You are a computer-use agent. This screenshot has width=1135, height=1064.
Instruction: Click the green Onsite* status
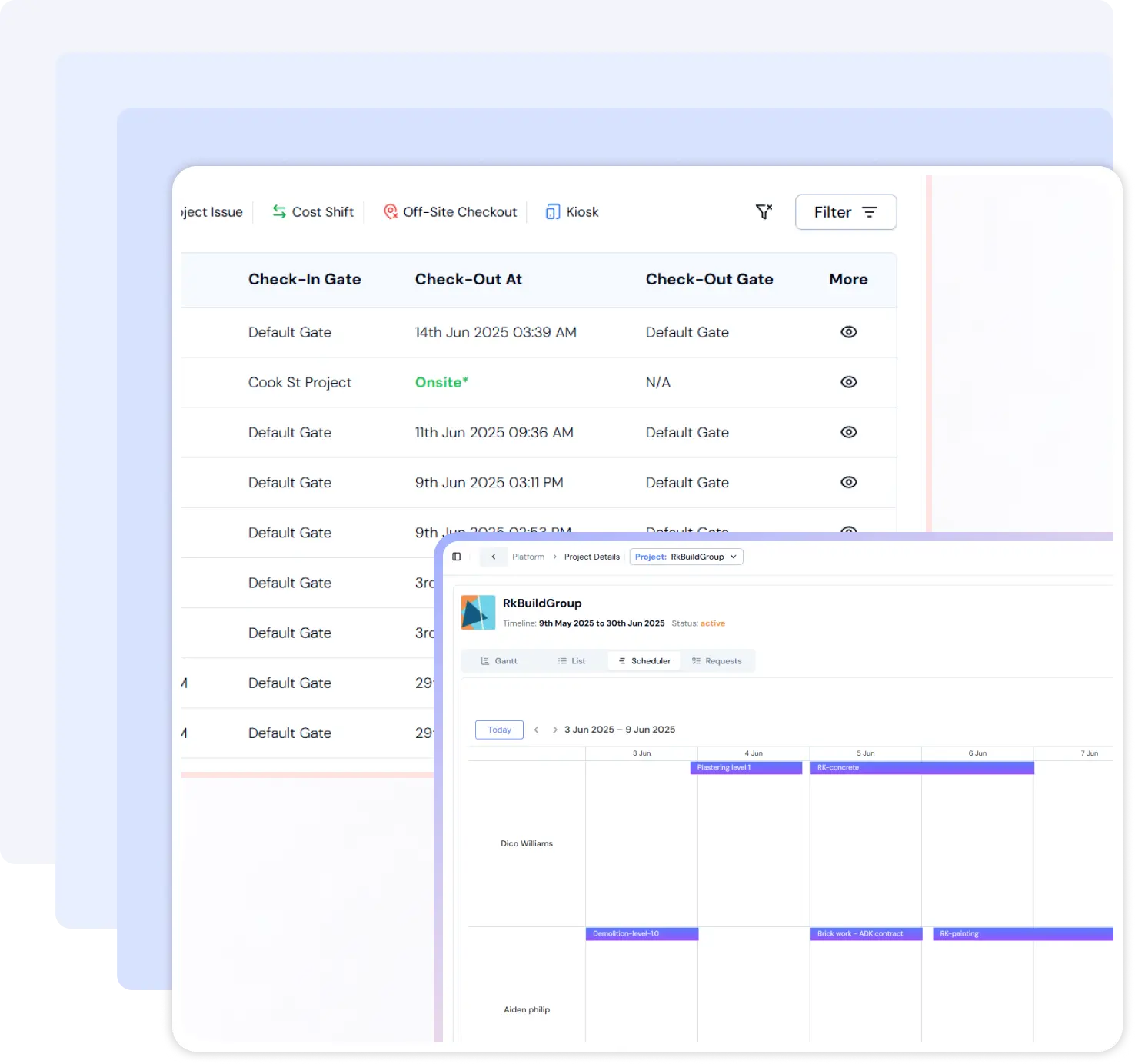441,382
